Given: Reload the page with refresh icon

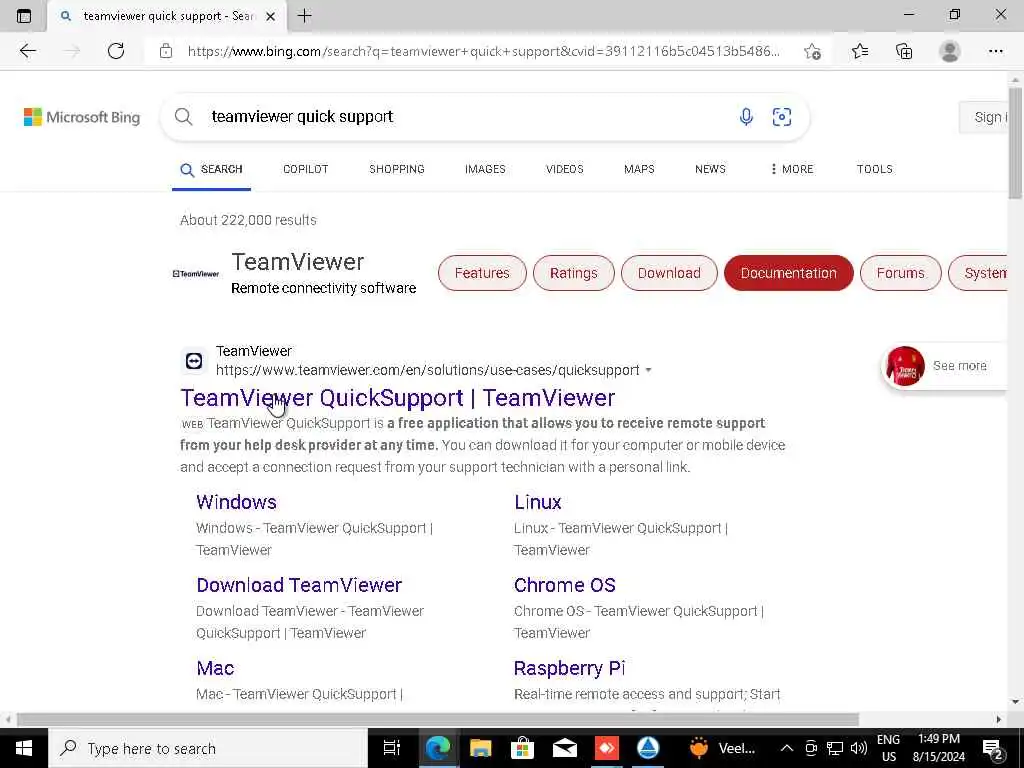Looking at the screenshot, I should pos(116,51).
